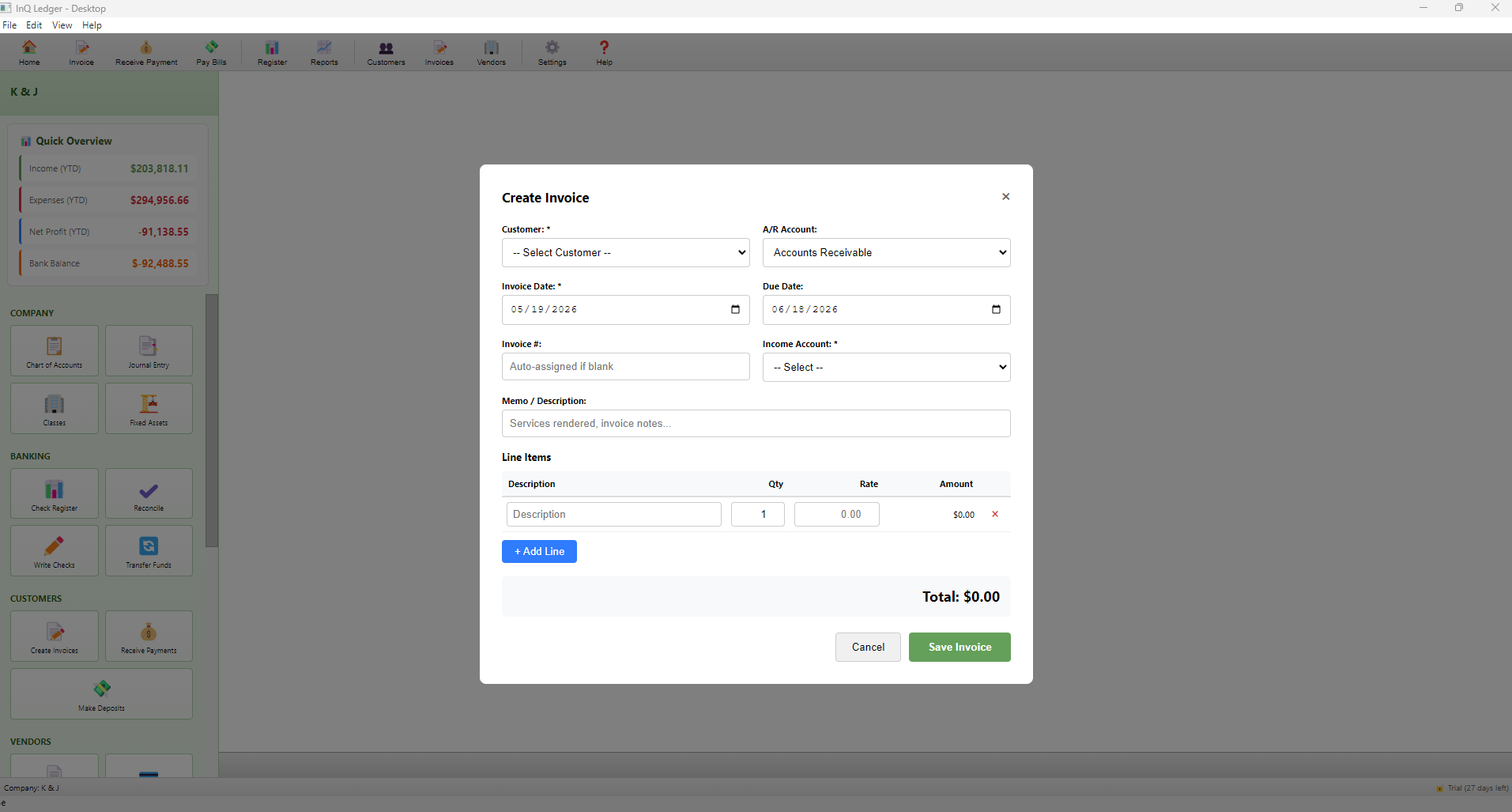Click the Invoices toolbar icon
This screenshot has width=1512, height=812.
tap(439, 52)
